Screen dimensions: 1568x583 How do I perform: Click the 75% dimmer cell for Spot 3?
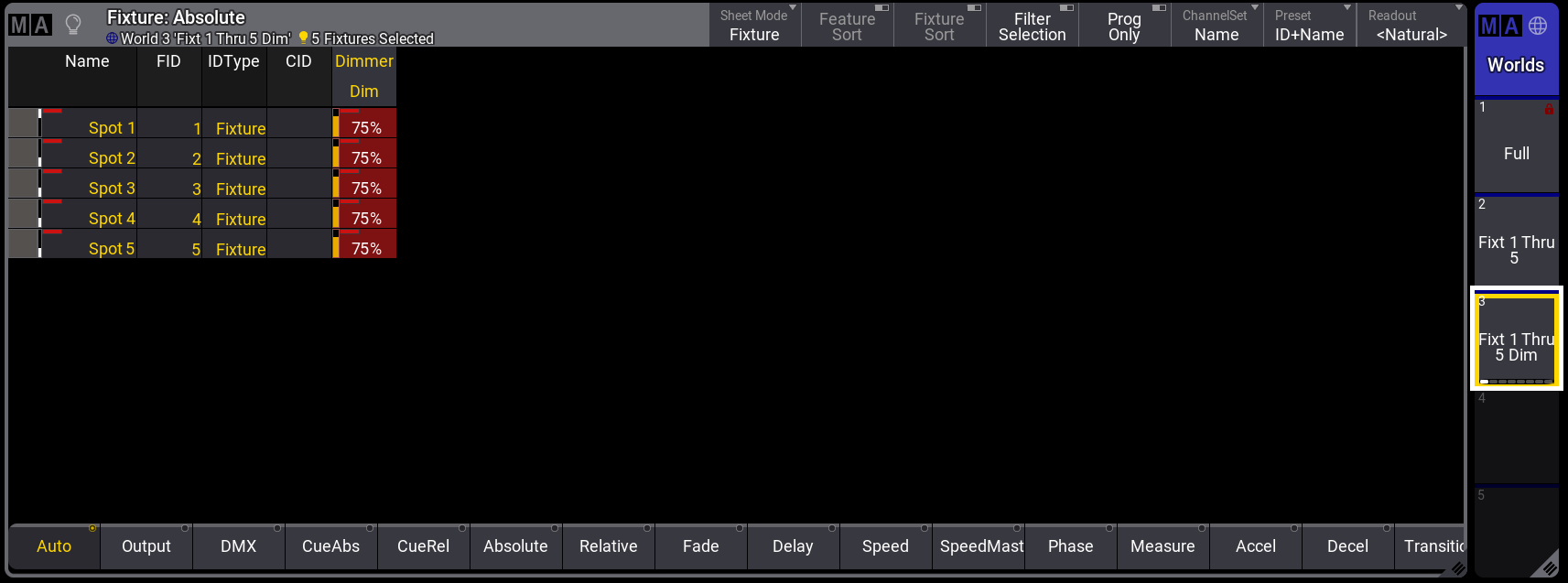366,189
